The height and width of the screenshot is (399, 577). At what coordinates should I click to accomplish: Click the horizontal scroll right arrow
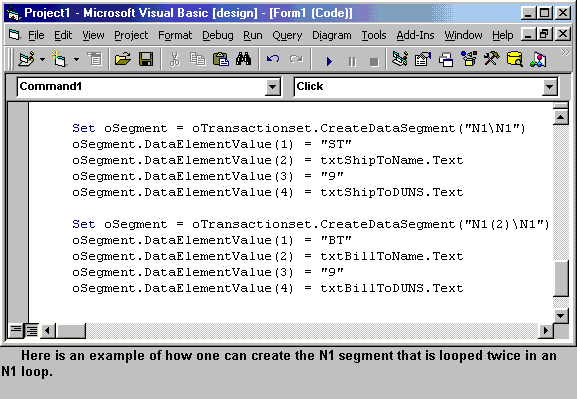545,331
